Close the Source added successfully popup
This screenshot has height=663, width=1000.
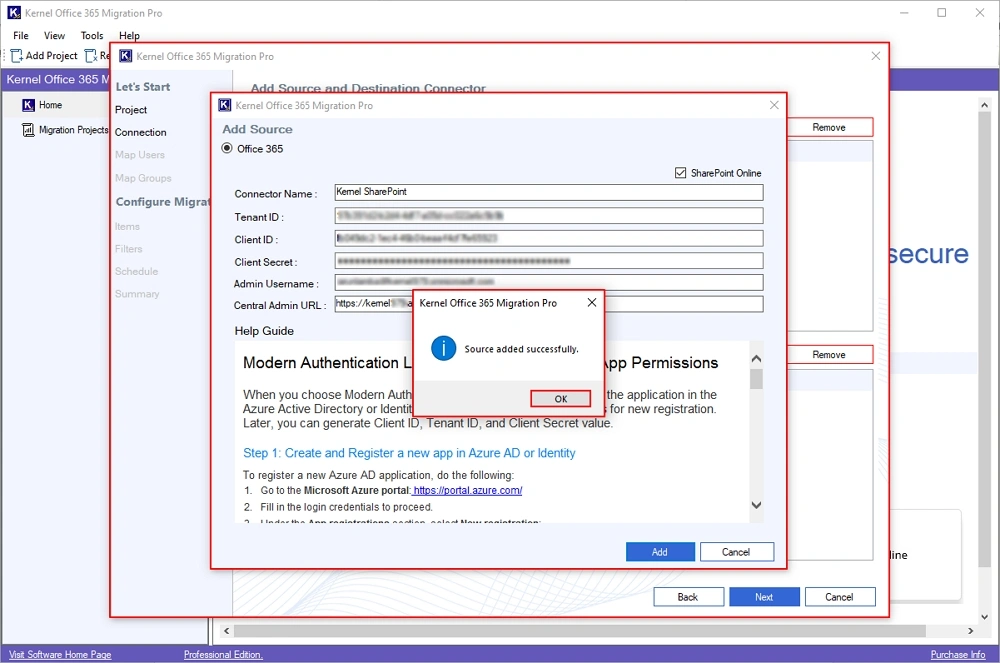(591, 303)
